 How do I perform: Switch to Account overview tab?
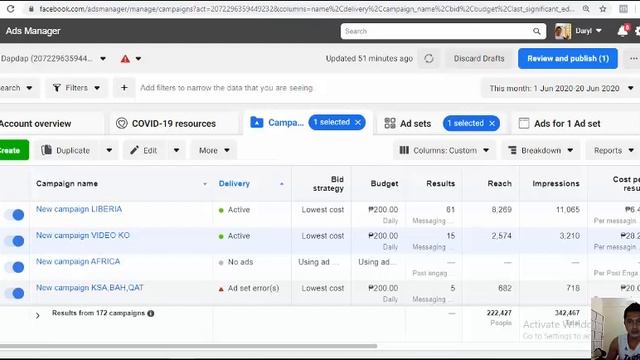pyautogui.click(x=35, y=123)
